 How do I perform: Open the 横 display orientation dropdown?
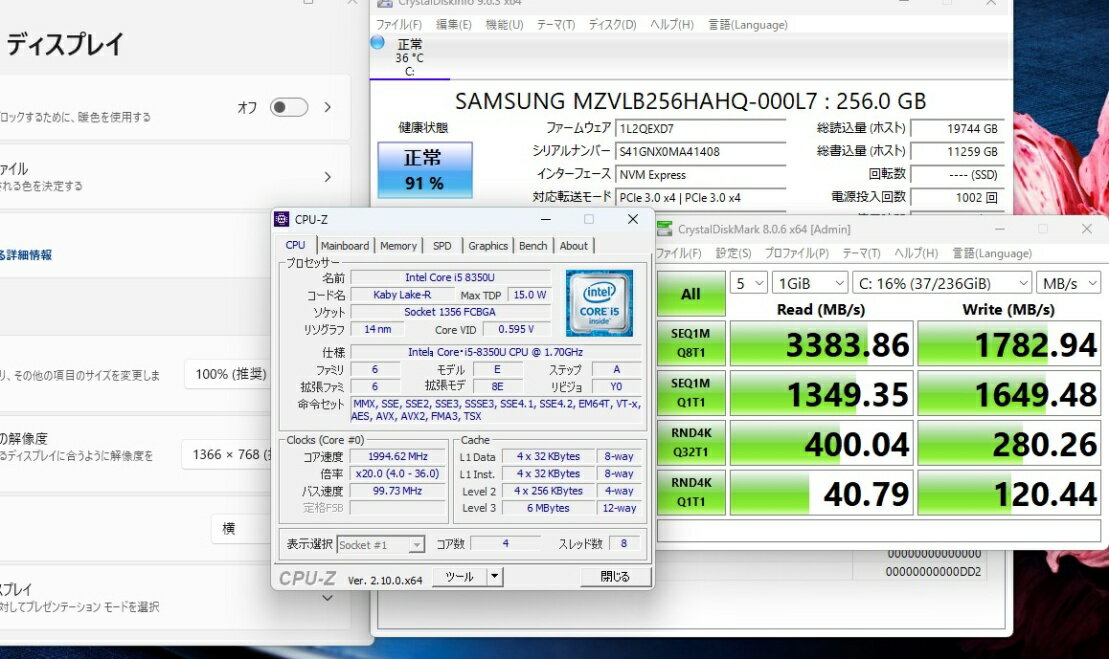pos(242,528)
